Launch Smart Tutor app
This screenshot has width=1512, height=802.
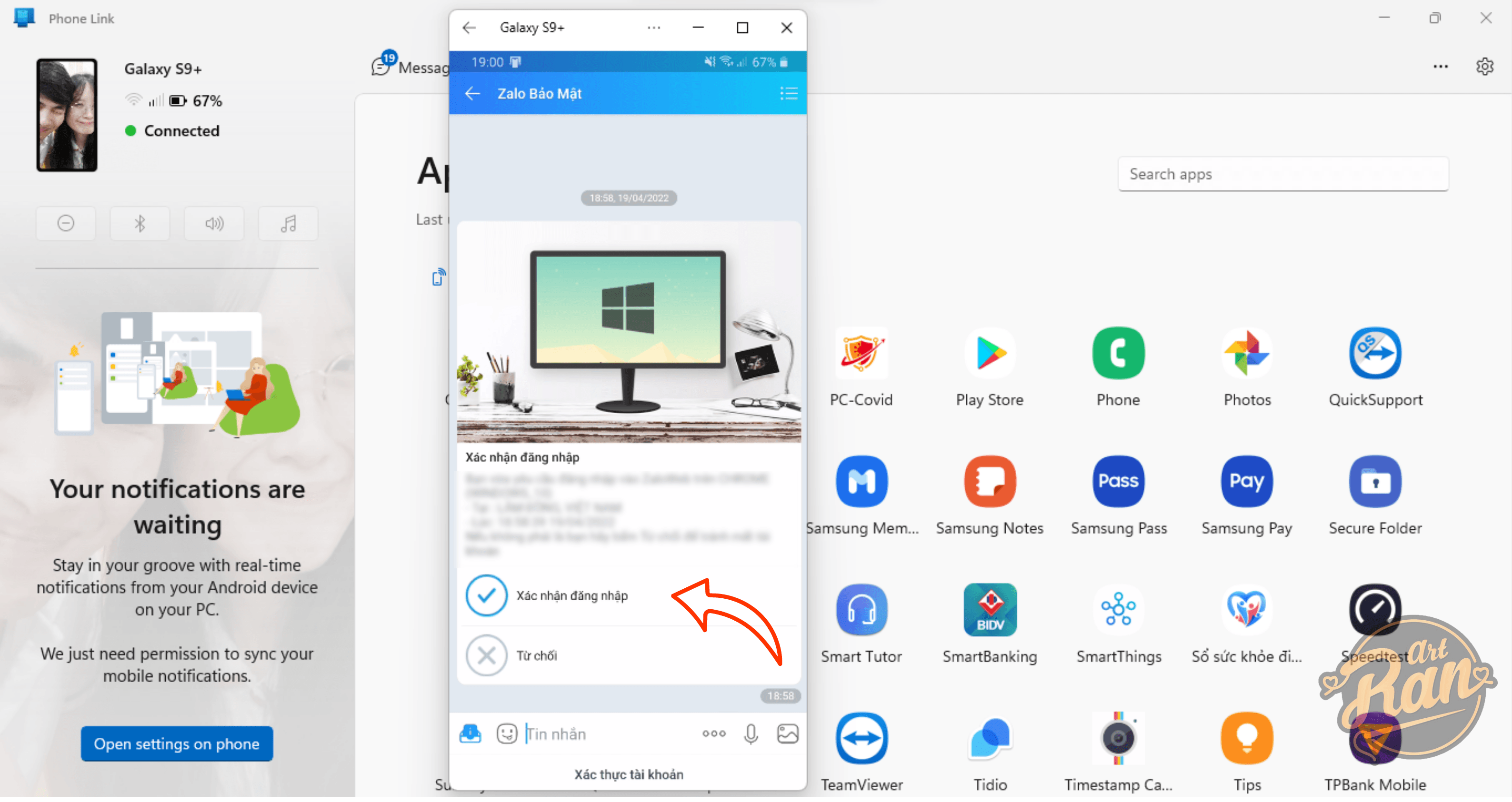(x=861, y=611)
